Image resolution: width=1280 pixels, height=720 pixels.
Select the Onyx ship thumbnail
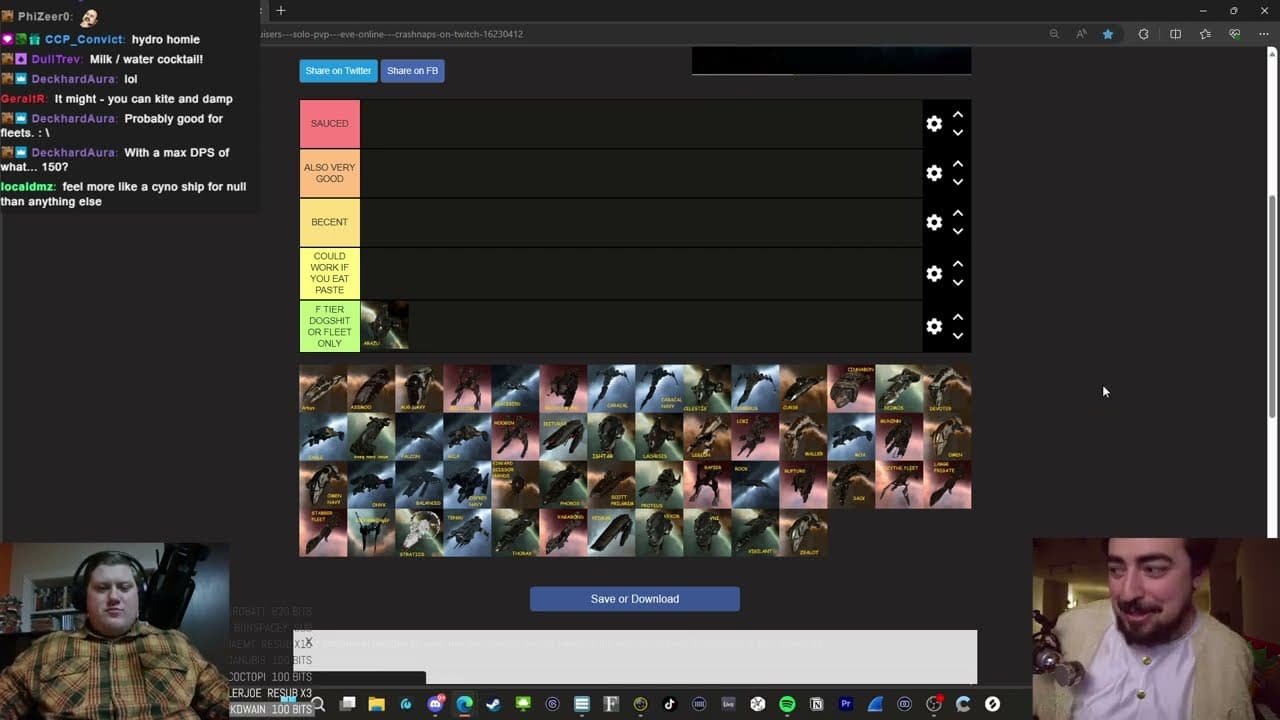372,485
